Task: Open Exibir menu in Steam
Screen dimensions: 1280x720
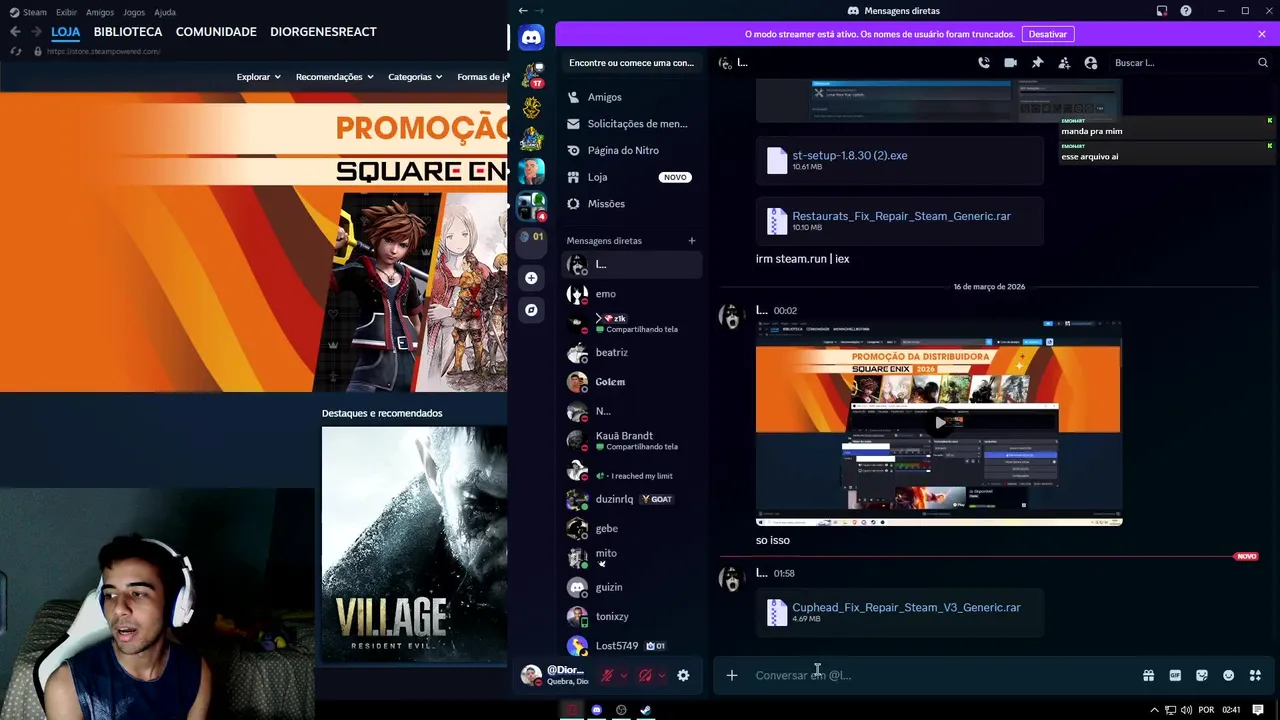Action: 67,12
